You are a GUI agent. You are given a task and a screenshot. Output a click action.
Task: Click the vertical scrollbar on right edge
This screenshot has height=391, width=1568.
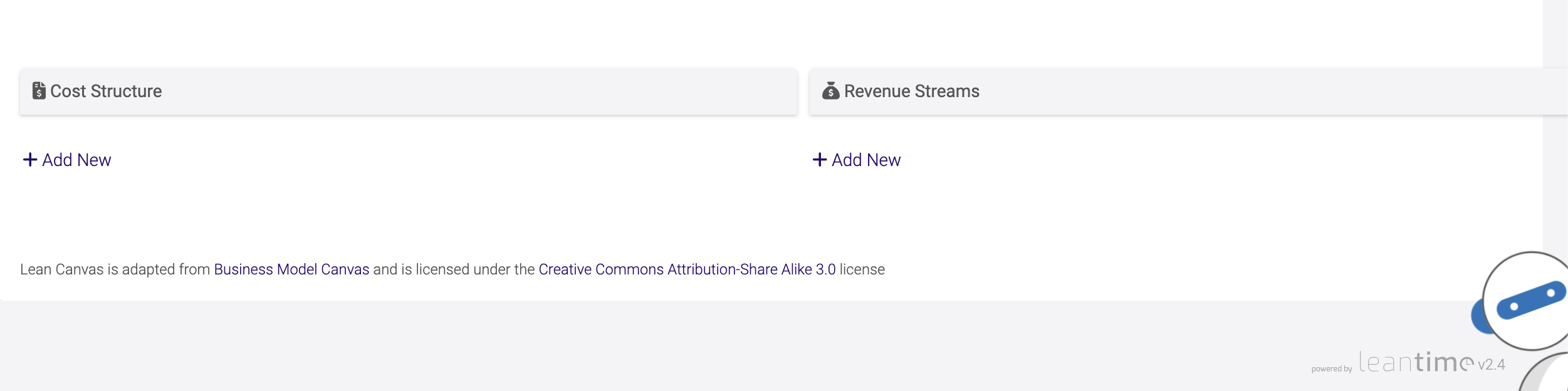coord(1555,125)
